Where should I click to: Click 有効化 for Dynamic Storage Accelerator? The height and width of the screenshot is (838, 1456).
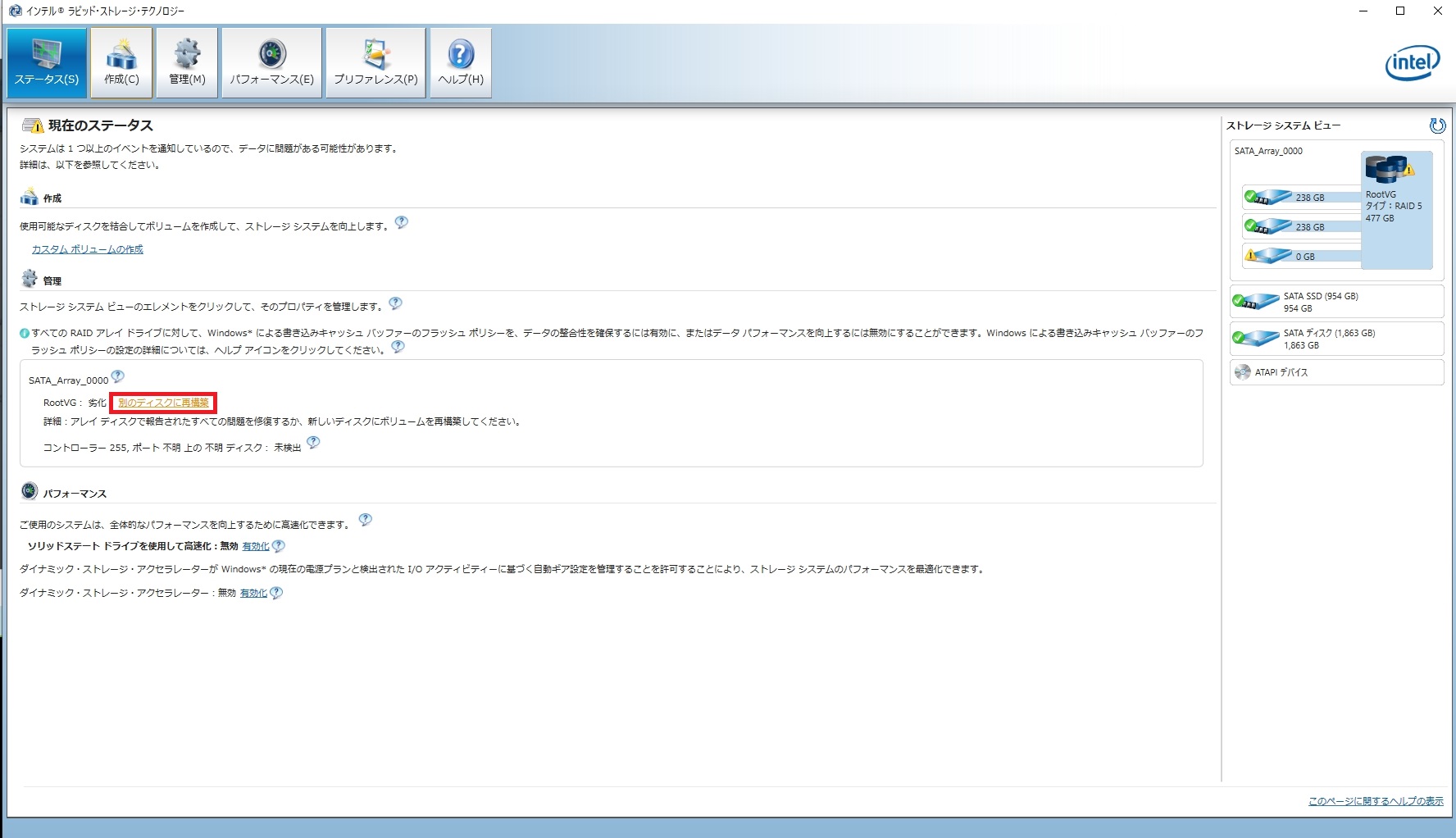point(253,593)
